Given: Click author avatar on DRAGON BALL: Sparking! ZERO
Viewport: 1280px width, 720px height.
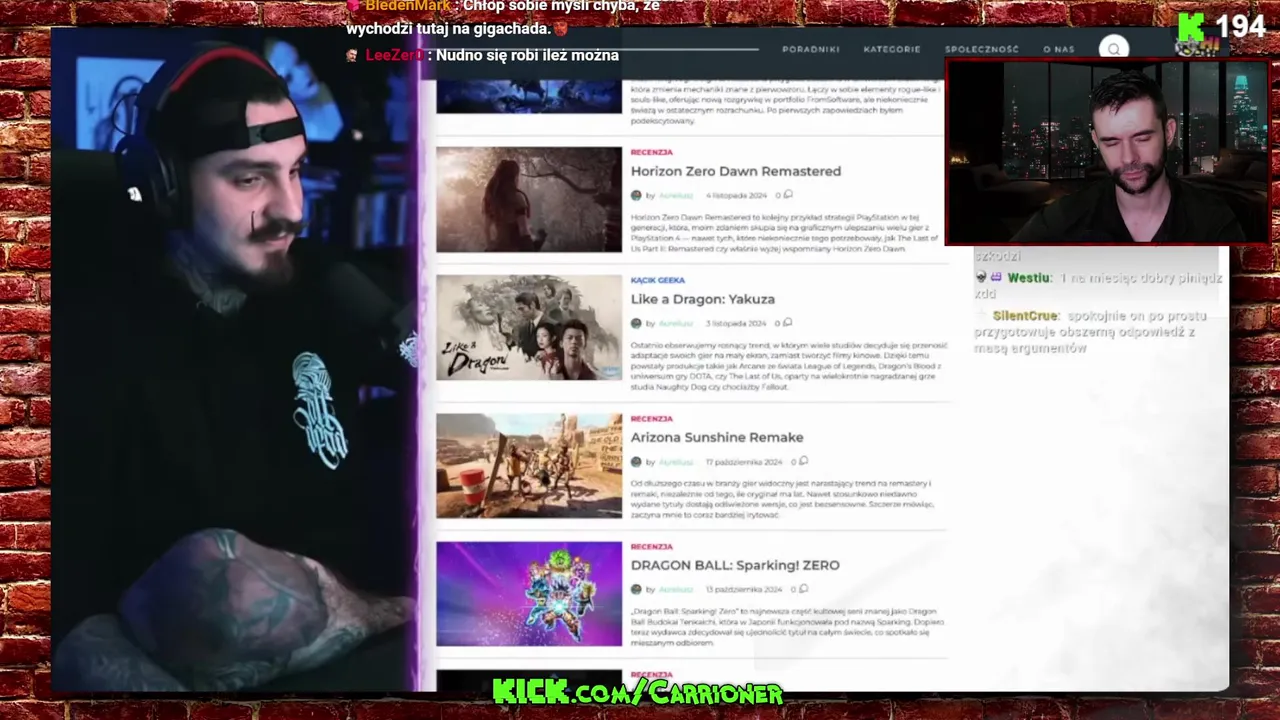Looking at the screenshot, I should point(636,590).
